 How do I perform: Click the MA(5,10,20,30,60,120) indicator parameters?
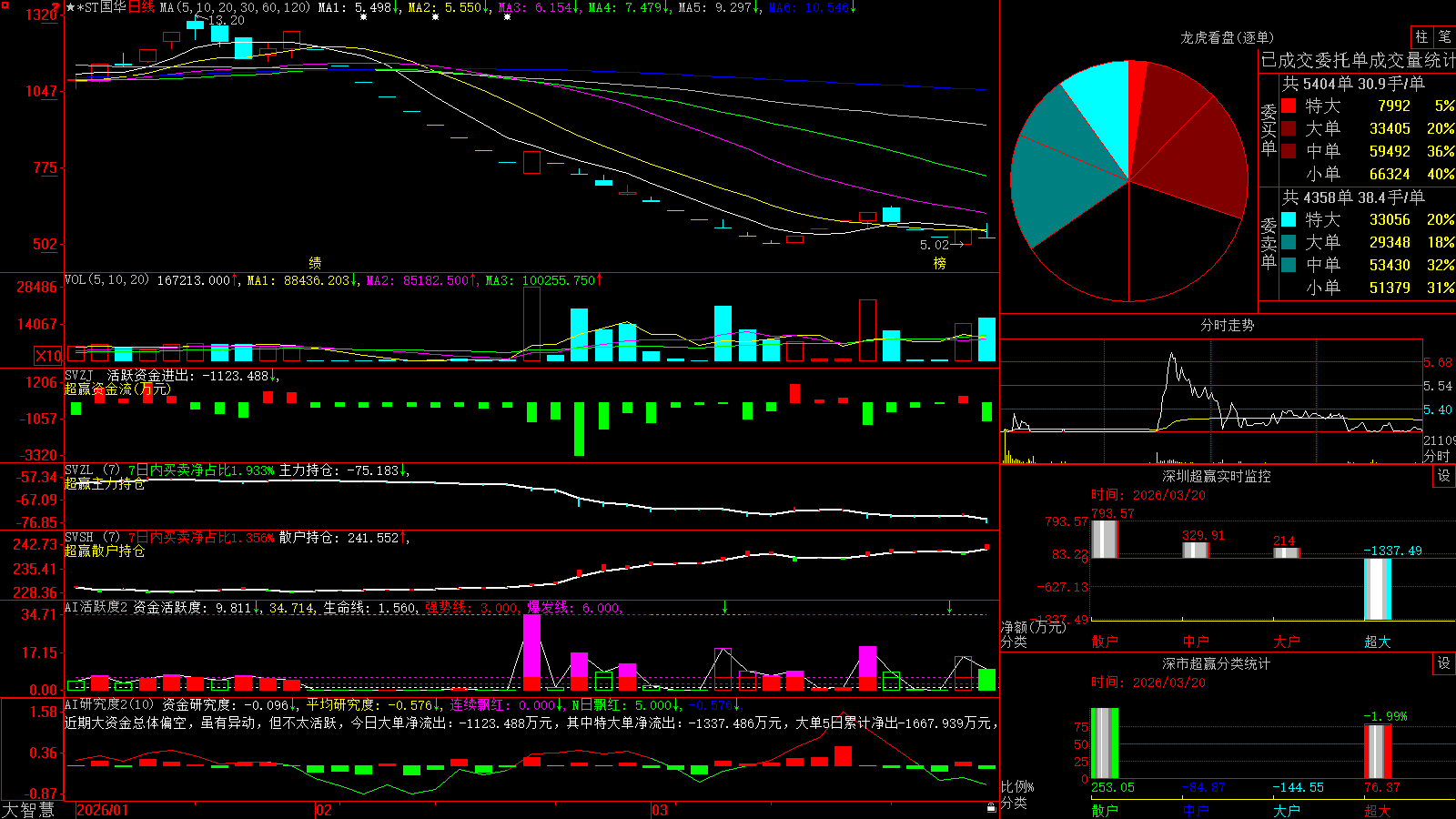[235, 7]
